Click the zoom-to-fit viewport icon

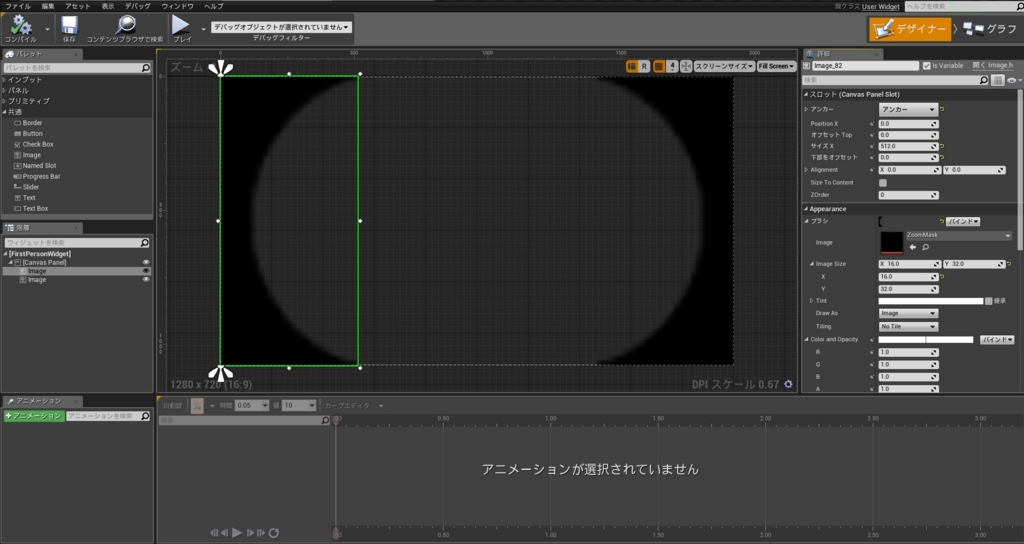point(686,66)
